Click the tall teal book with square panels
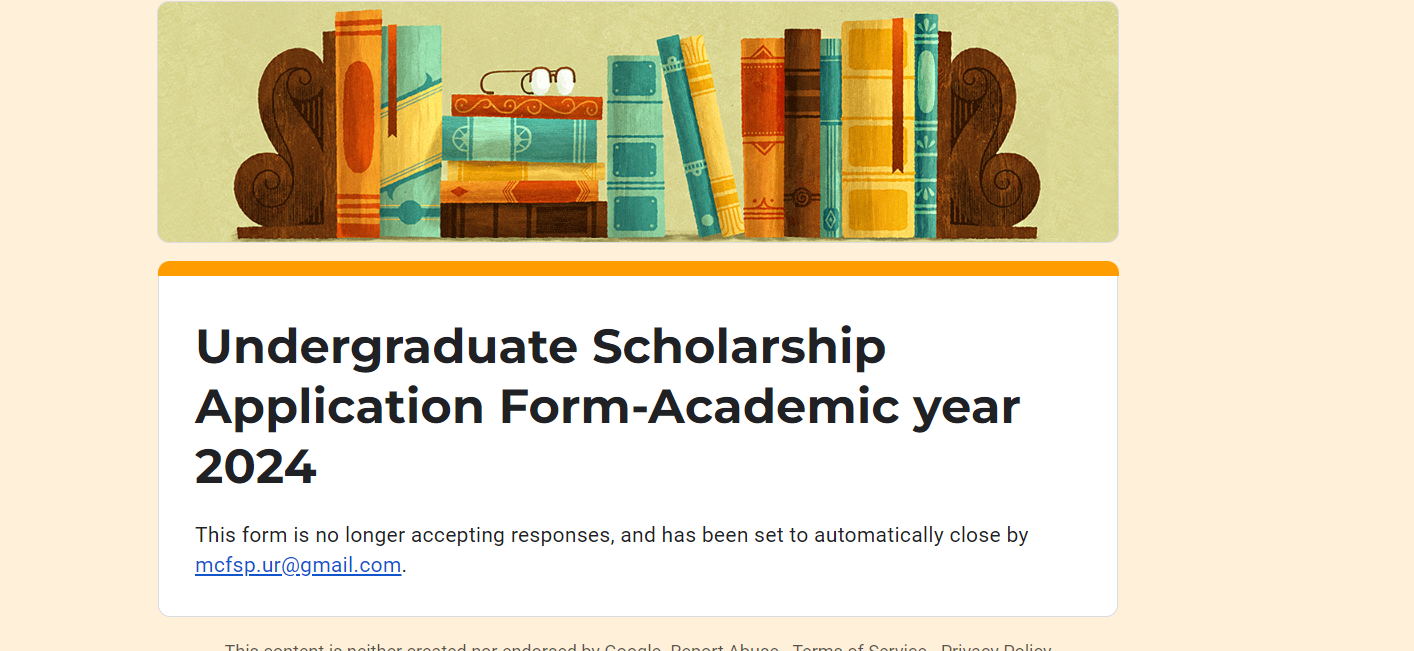Viewport: 1414px width, 651px height. 635,146
